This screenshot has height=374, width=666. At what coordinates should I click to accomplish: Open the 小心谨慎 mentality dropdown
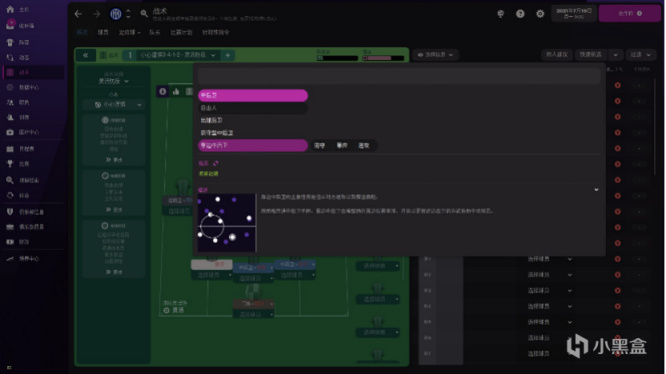click(113, 104)
